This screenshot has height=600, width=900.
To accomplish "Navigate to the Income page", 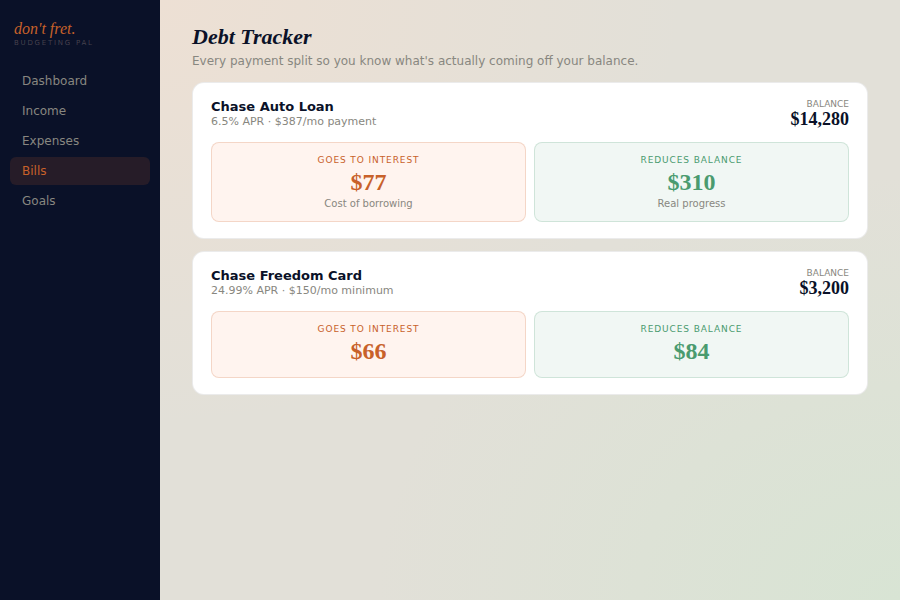I will point(44,110).
